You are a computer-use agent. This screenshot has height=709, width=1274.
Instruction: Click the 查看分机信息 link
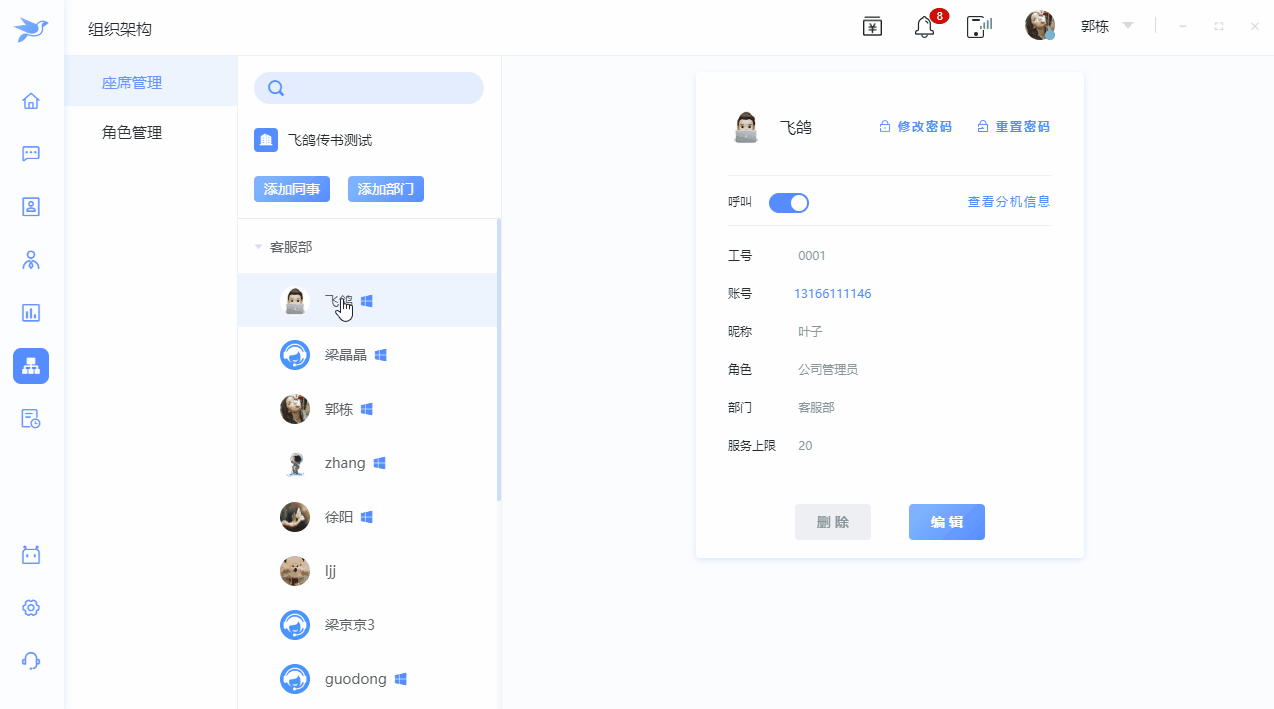[1008, 202]
